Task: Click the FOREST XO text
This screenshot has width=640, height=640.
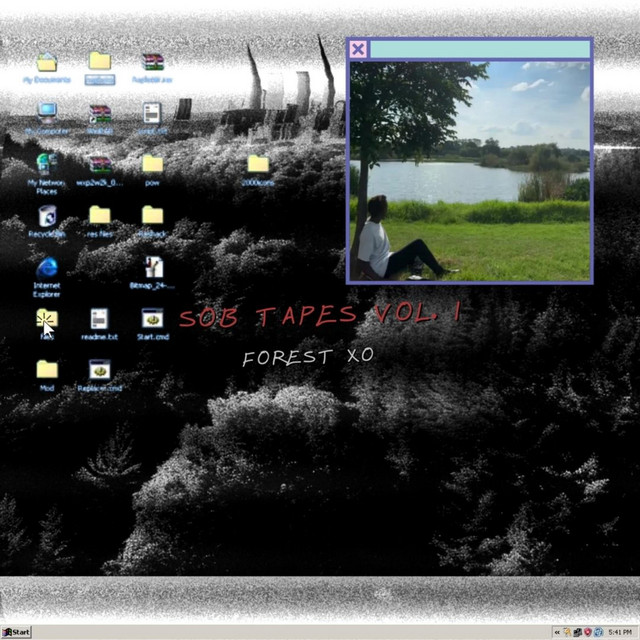Action: [x=308, y=357]
